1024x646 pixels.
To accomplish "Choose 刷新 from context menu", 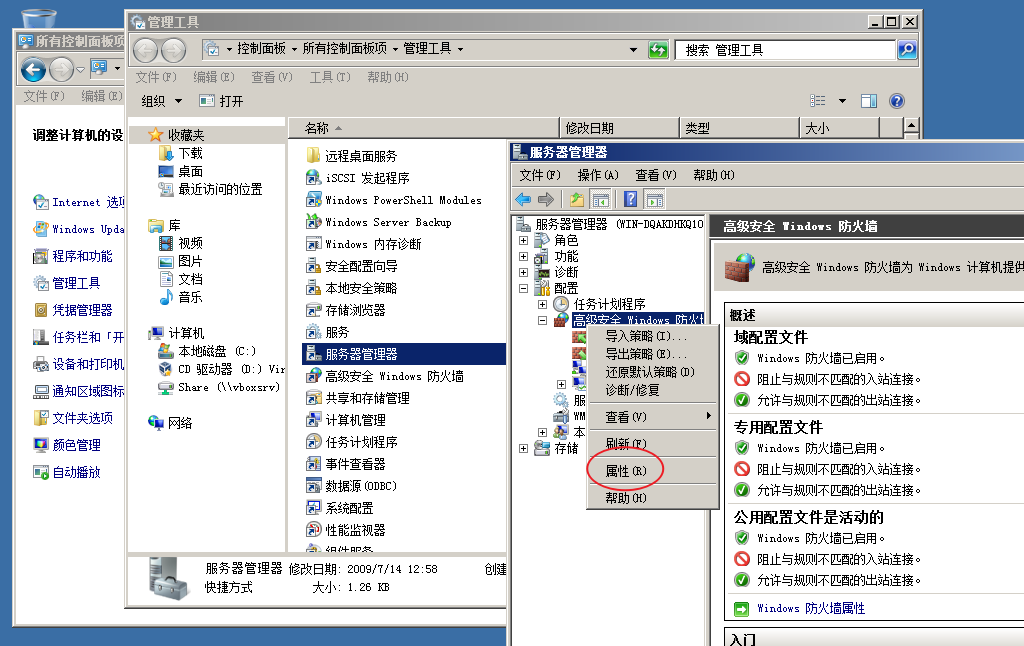I will (x=652, y=444).
